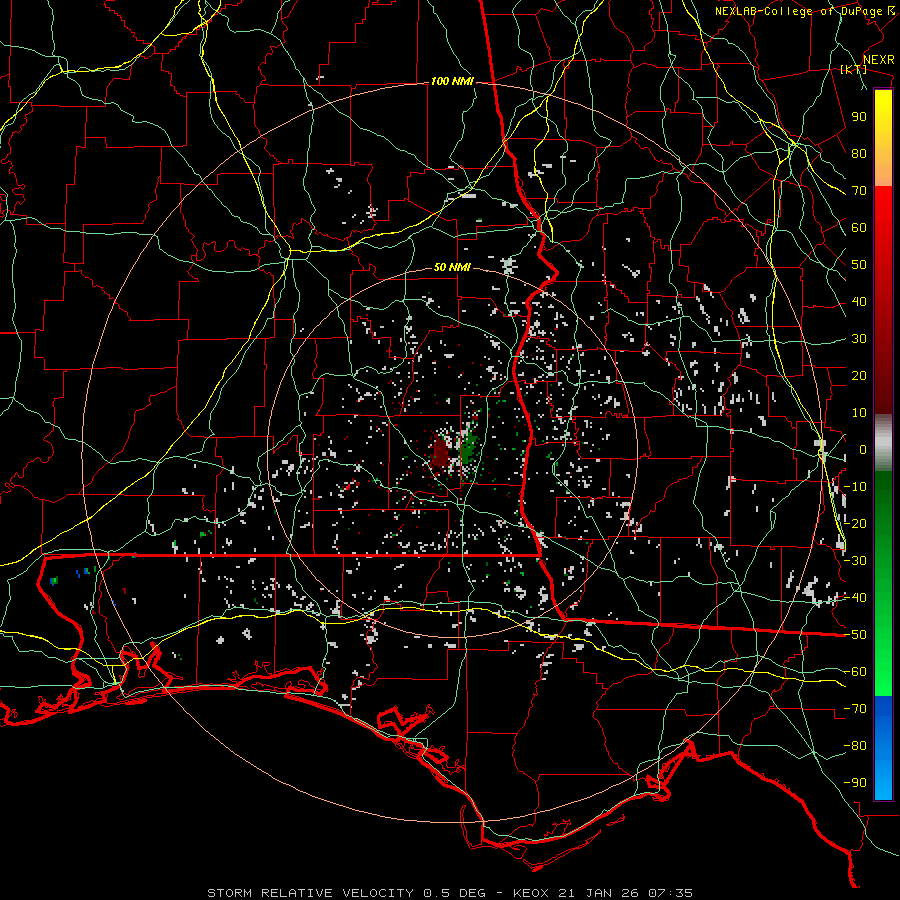Click the 90 value on the velocity scale
This screenshot has height=900, width=900.
[x=859, y=117]
